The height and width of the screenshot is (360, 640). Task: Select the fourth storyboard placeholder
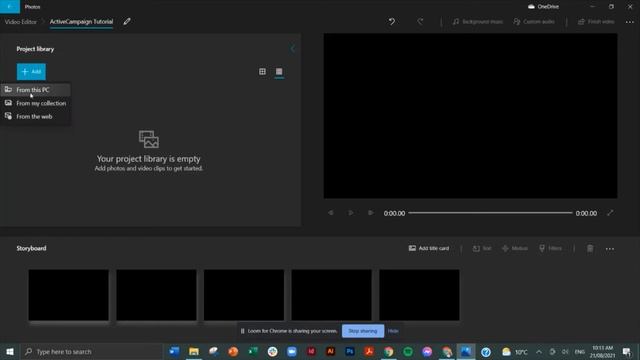click(331, 295)
